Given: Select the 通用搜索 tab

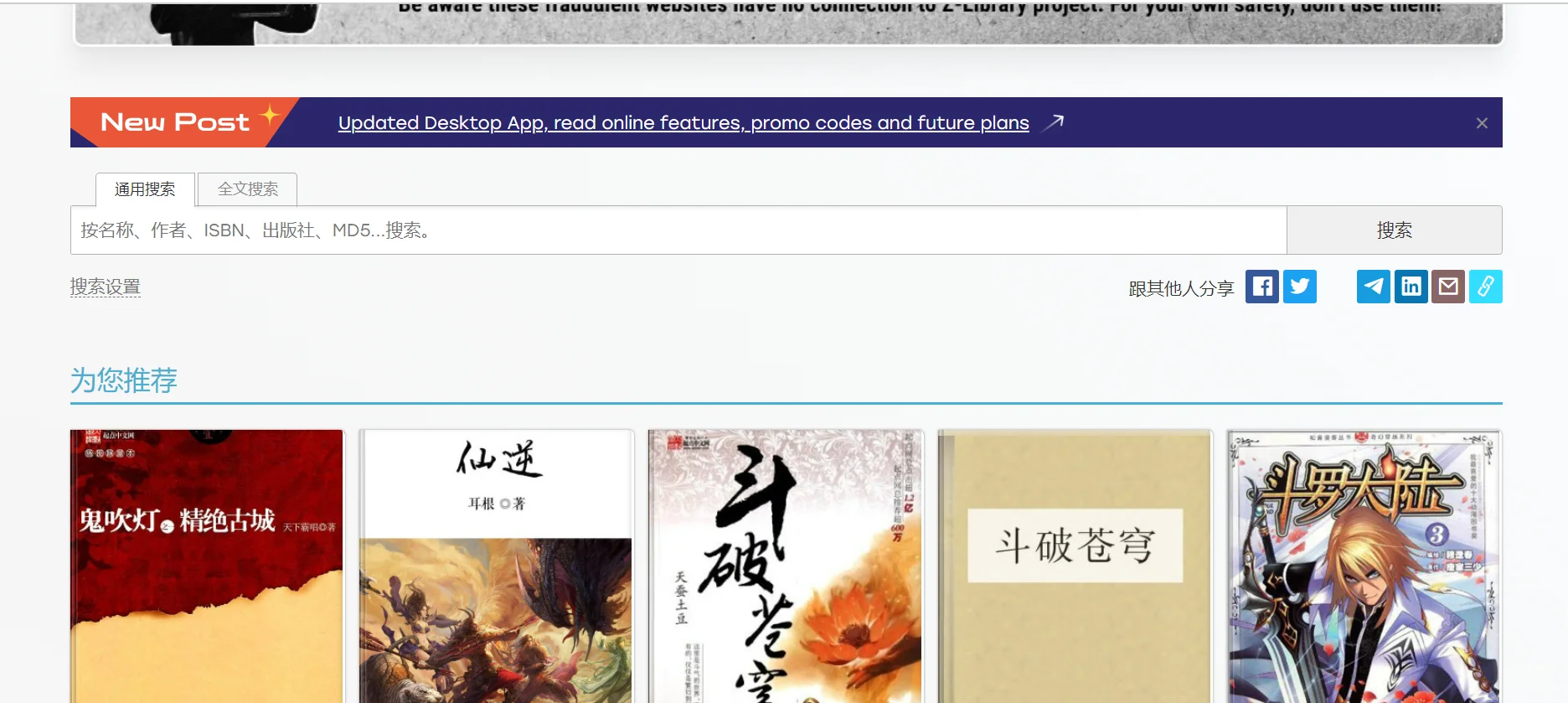Looking at the screenshot, I should [x=145, y=189].
